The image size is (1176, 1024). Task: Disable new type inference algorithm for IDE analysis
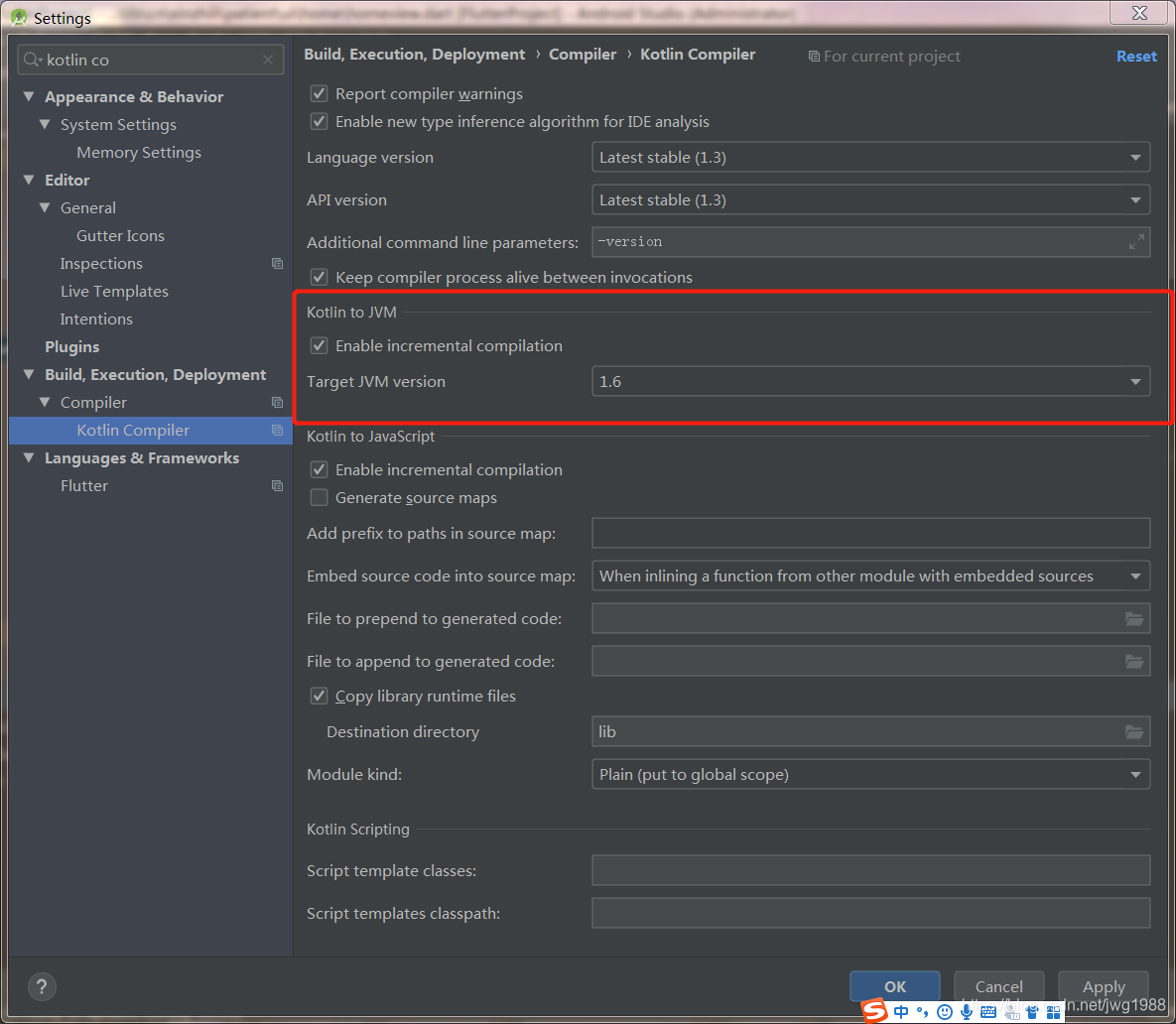pos(319,121)
